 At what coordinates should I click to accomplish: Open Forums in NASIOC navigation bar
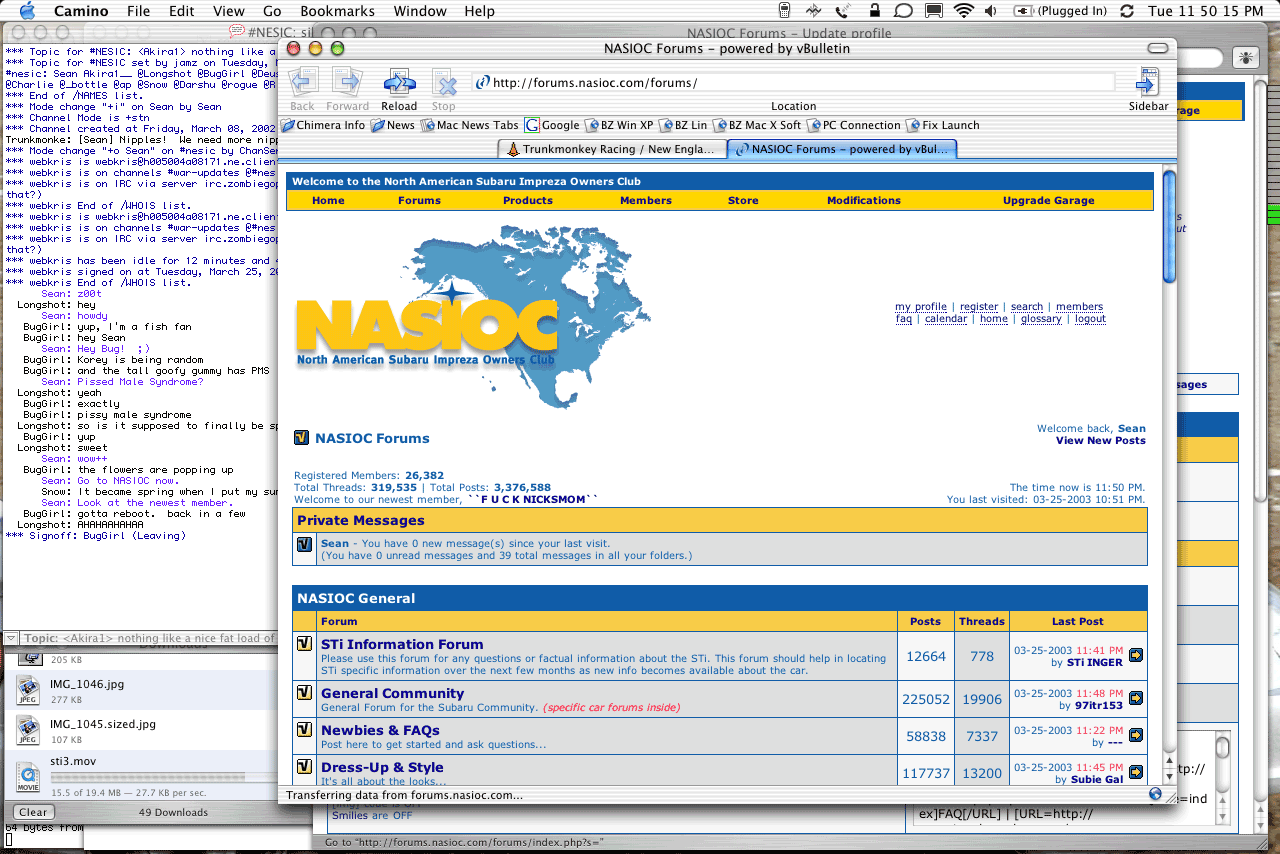pos(419,200)
